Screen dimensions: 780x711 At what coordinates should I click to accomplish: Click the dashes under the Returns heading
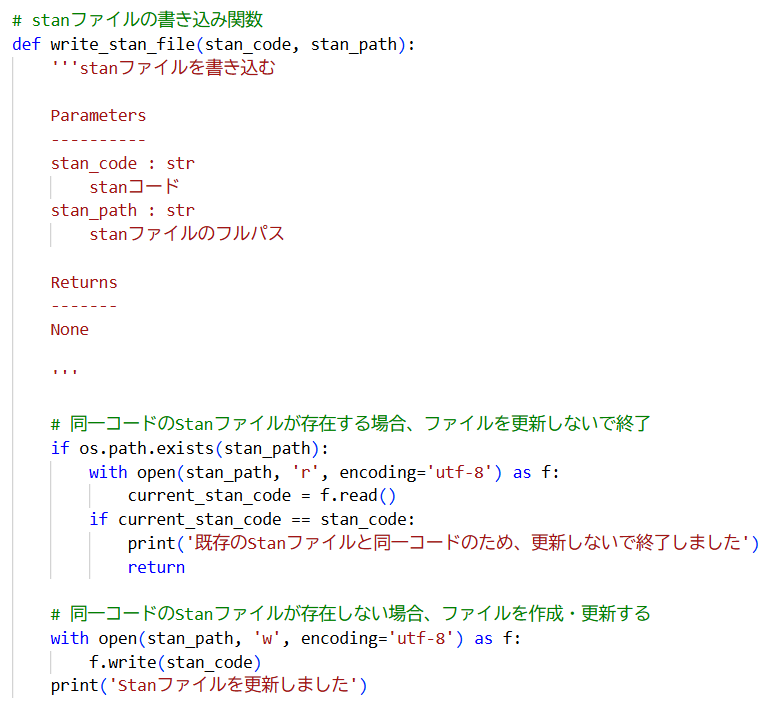click(84, 306)
